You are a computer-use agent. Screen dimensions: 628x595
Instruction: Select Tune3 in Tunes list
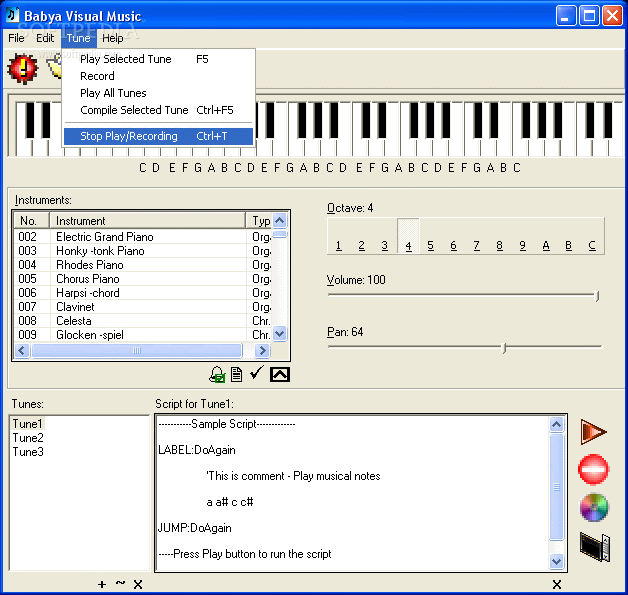click(28, 452)
